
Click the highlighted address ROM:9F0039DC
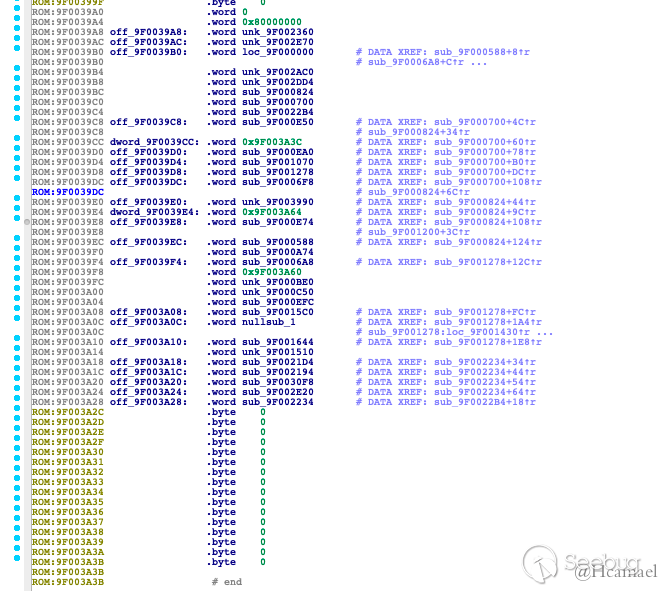tap(68, 192)
